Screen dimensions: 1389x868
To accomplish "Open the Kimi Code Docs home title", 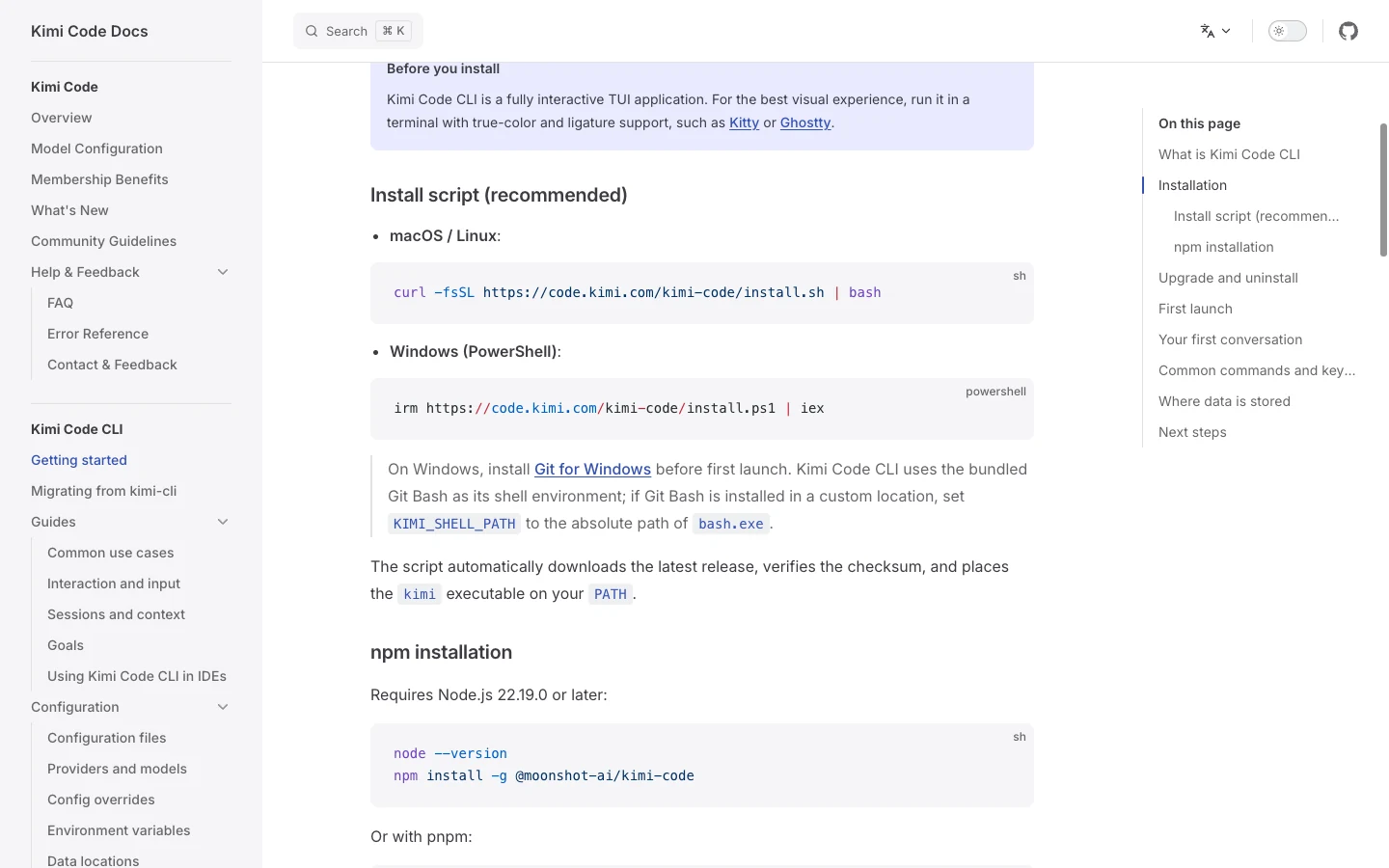I will [90, 31].
